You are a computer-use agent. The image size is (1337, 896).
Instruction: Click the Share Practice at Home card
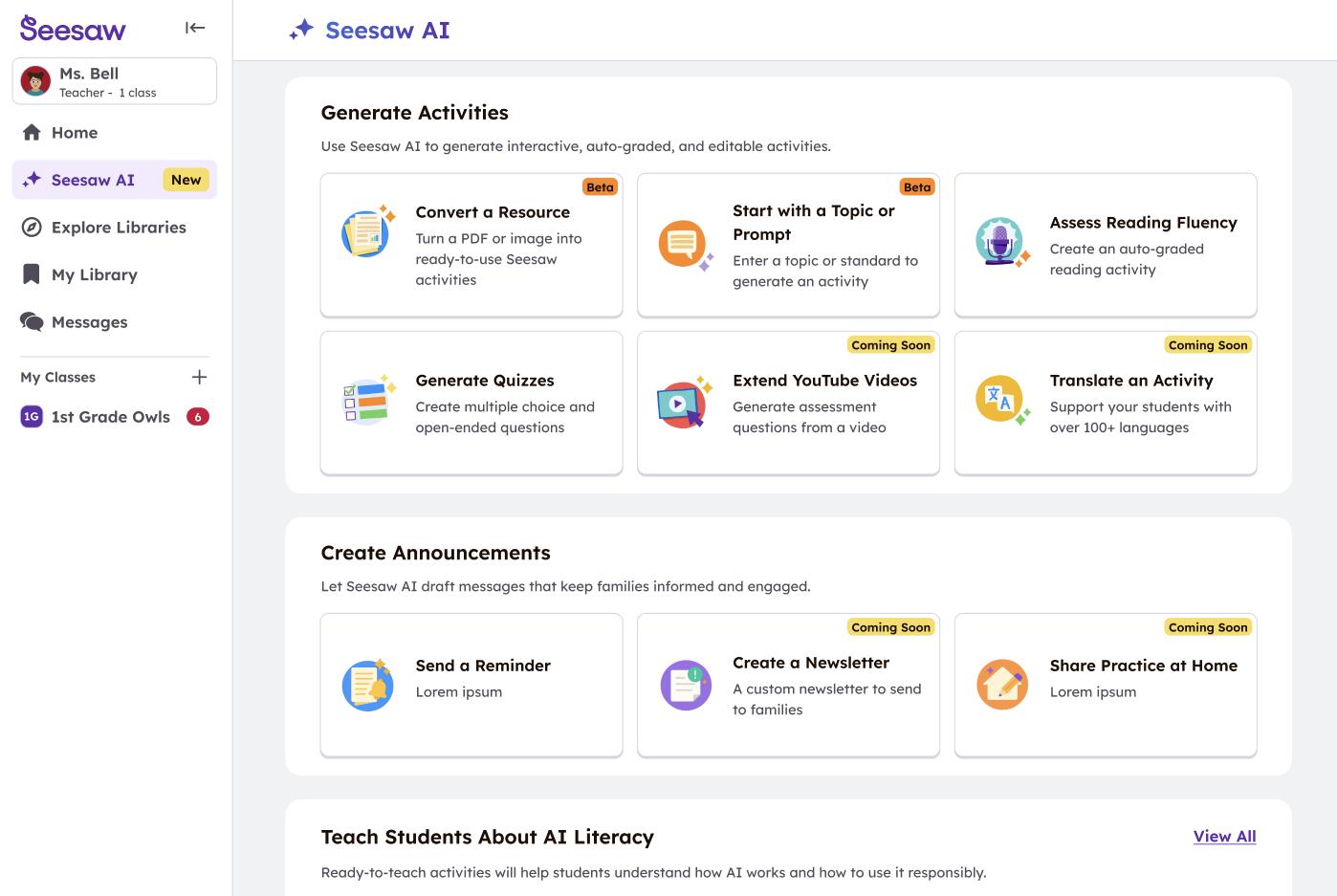[1106, 685]
